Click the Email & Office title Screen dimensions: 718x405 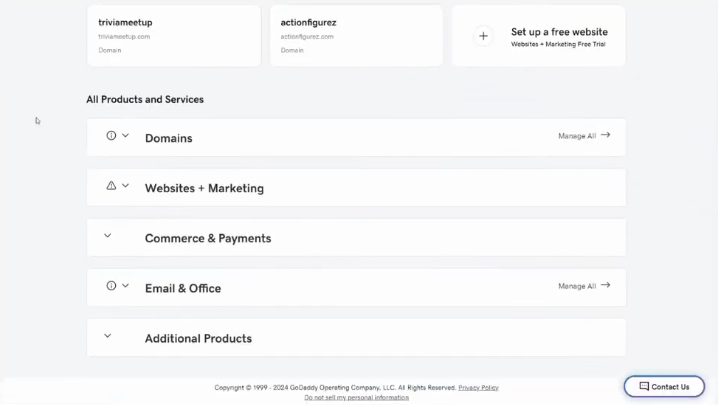pos(183,289)
